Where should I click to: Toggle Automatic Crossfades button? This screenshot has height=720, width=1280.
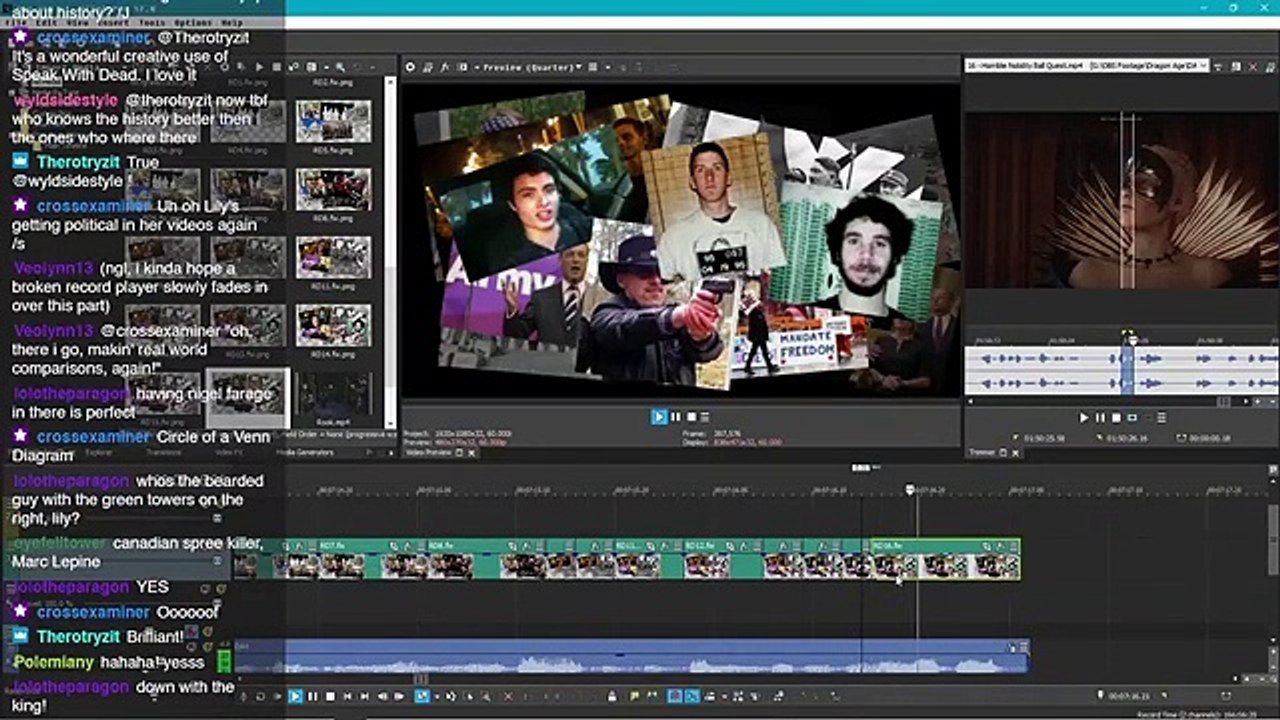(691, 696)
